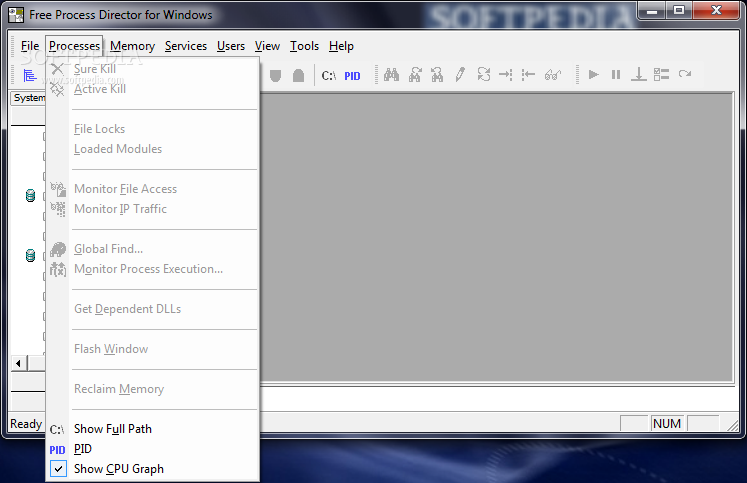Uncheck the Show CPU Graph checkmark

click(58, 469)
